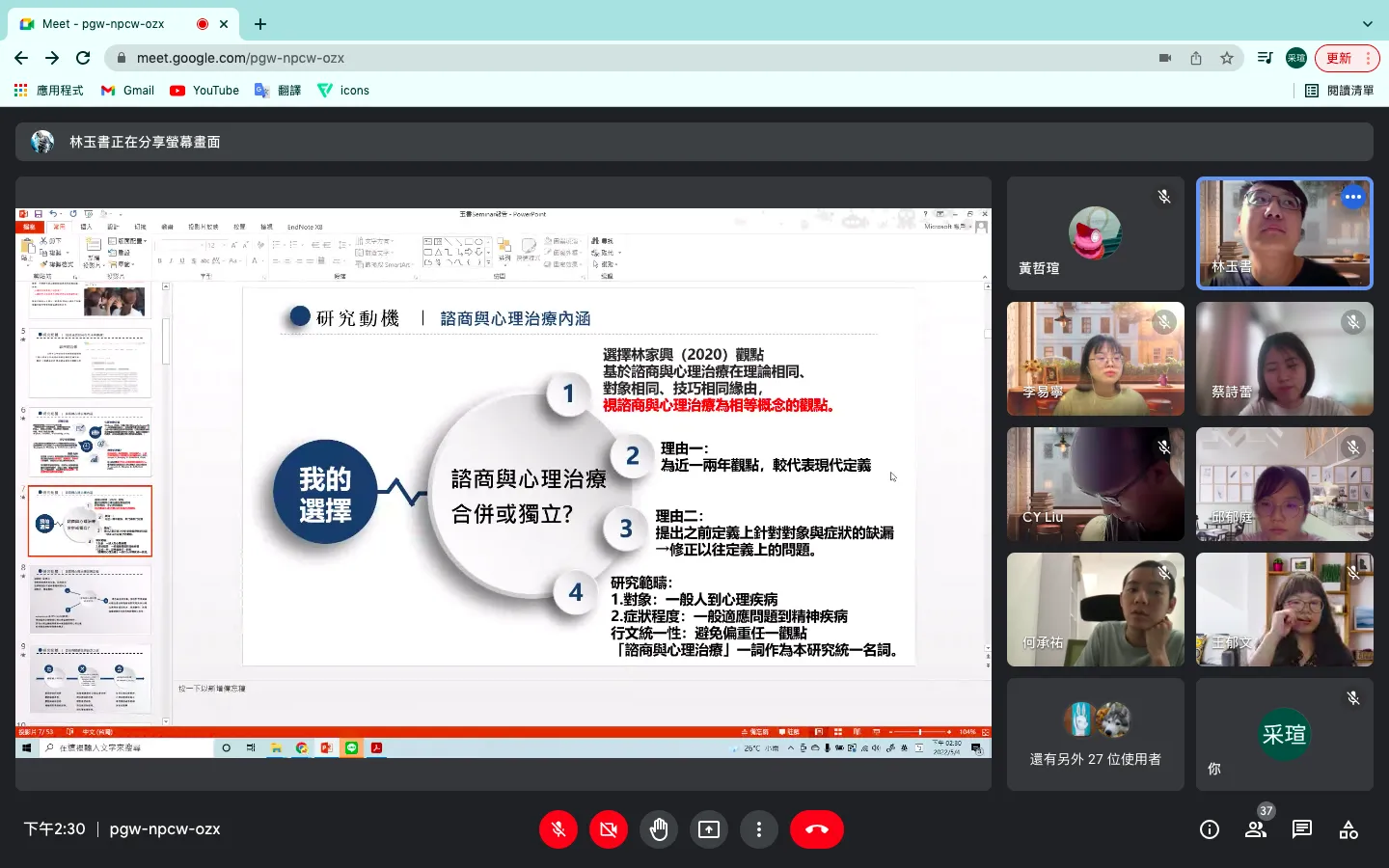Open the activities panel
This screenshot has width=1389, height=868.
click(x=1348, y=829)
